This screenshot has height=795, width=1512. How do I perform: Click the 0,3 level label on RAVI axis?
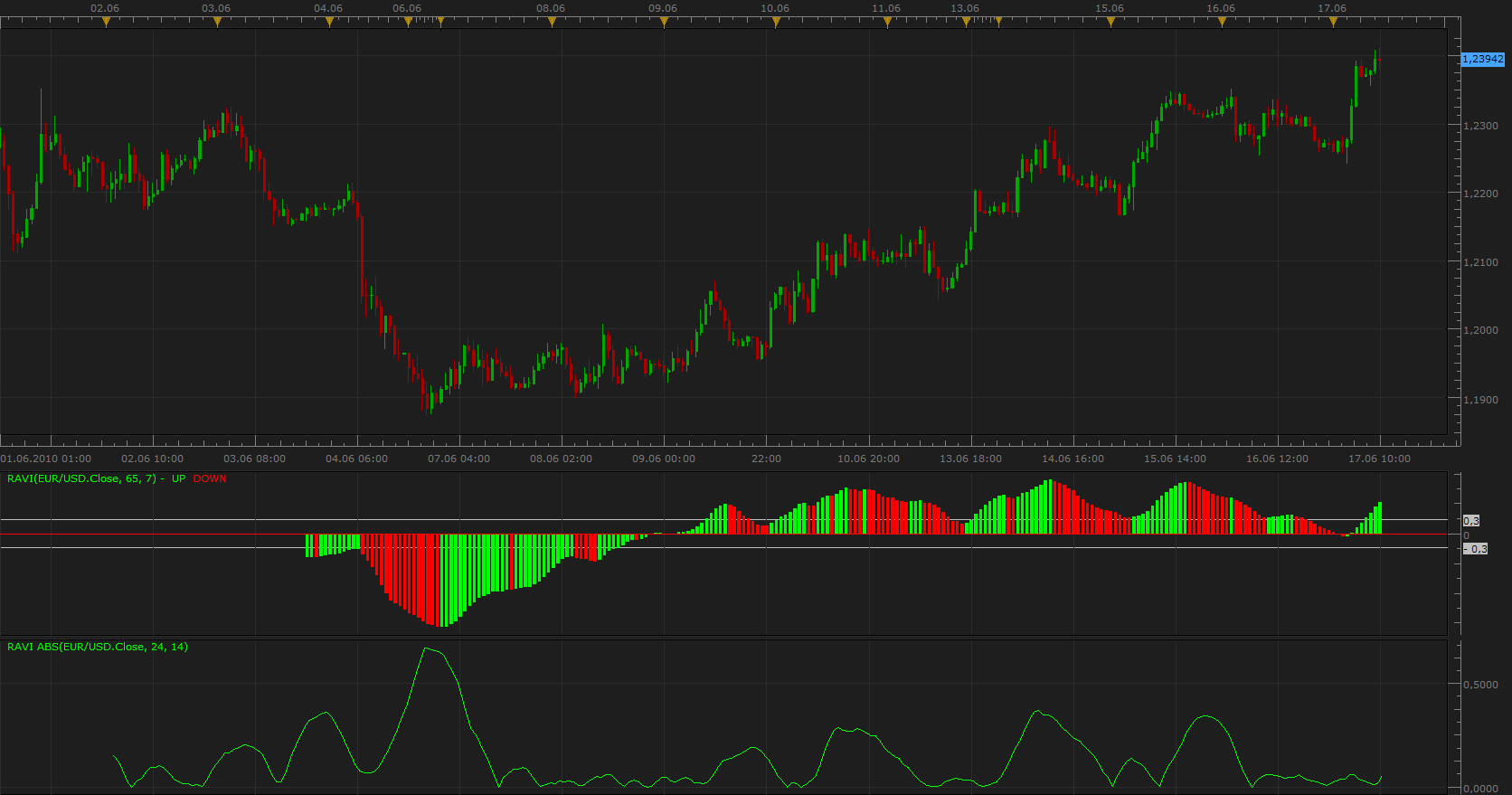[1471, 521]
